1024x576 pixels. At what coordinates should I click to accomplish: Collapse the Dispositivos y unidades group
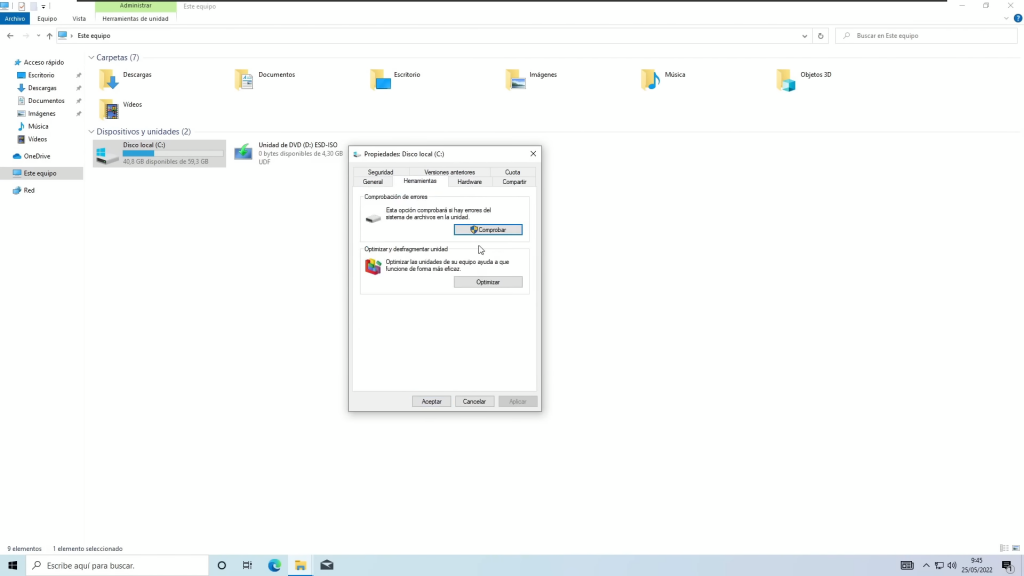tap(91, 132)
